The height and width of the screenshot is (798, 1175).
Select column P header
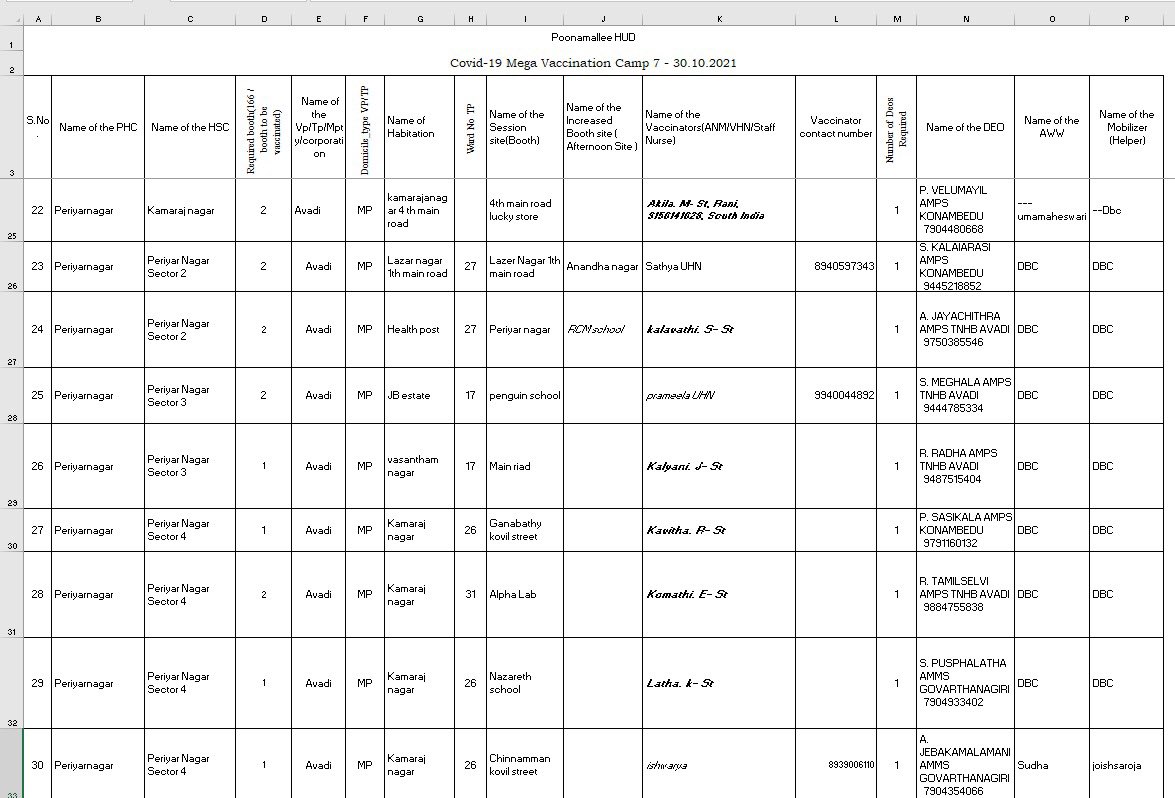[1126, 19]
